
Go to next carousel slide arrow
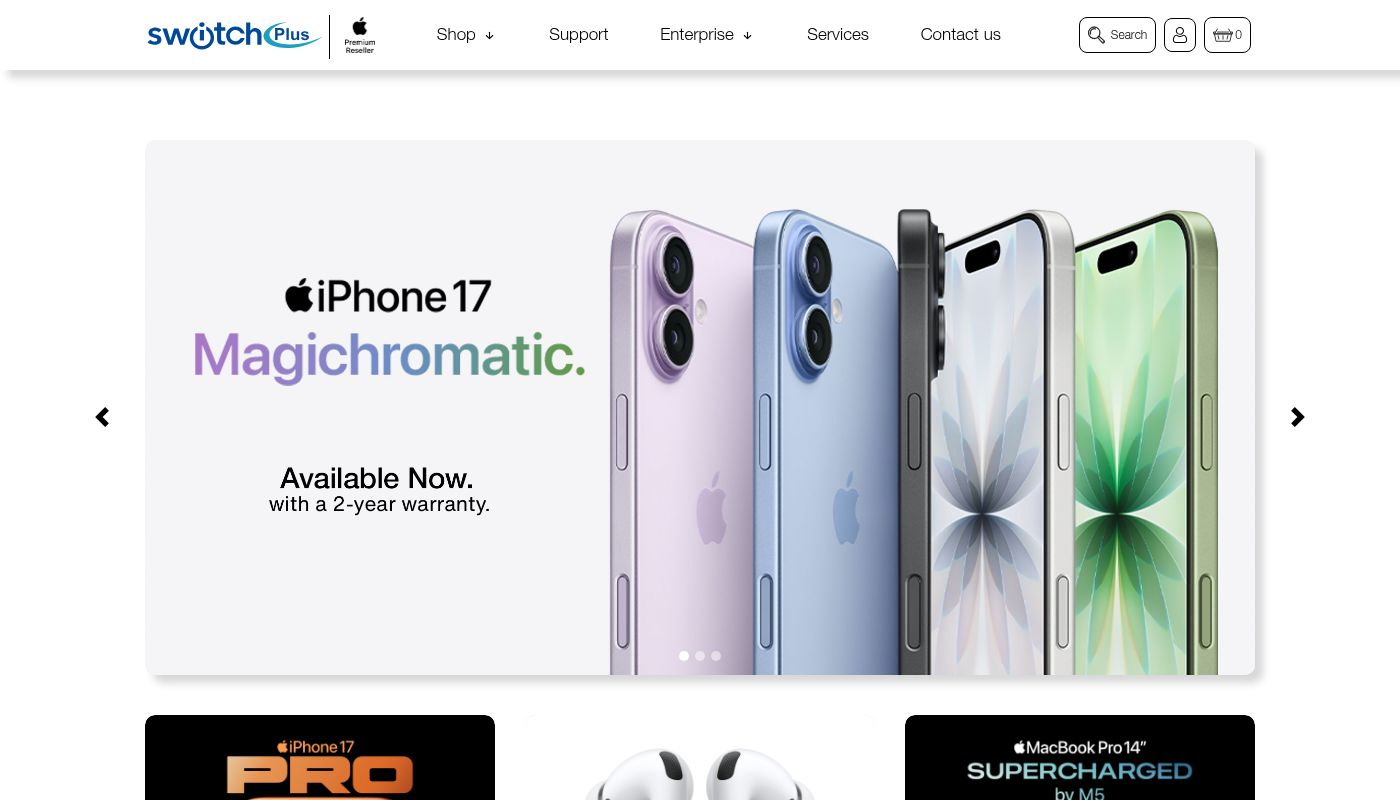[1297, 417]
